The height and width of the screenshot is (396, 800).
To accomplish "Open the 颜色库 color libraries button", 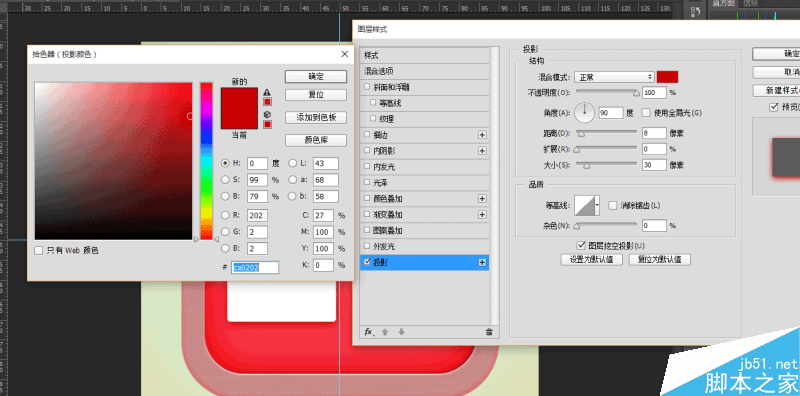I will (x=316, y=140).
